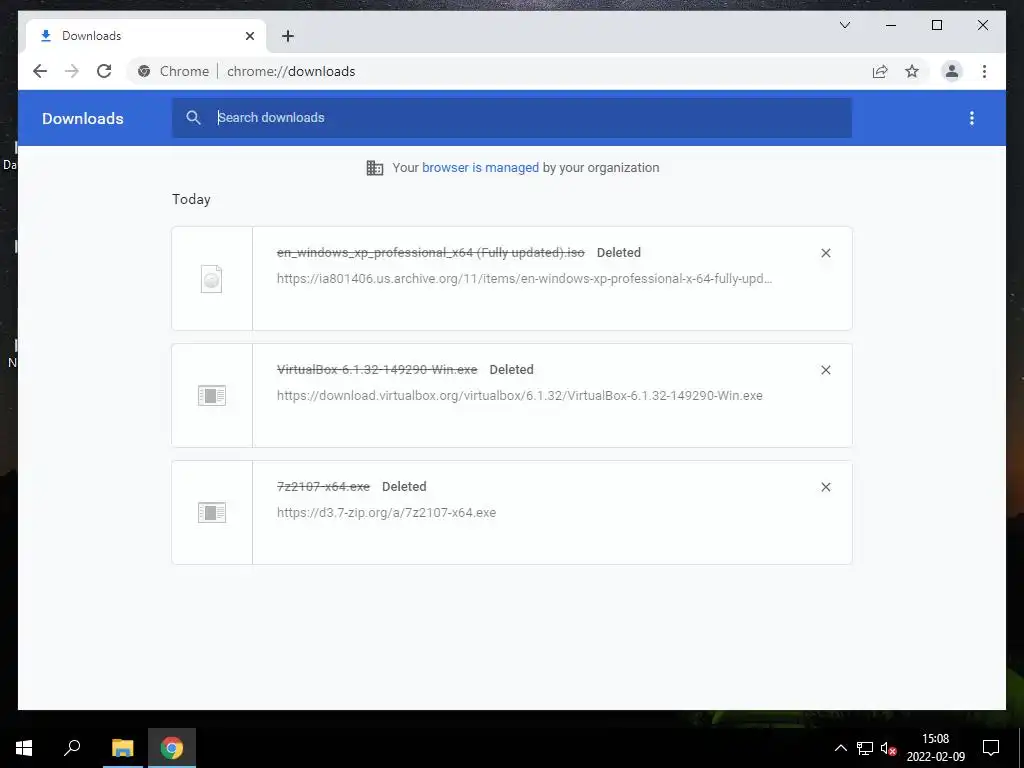
Task: Reload the downloads page
Action: coord(104,71)
